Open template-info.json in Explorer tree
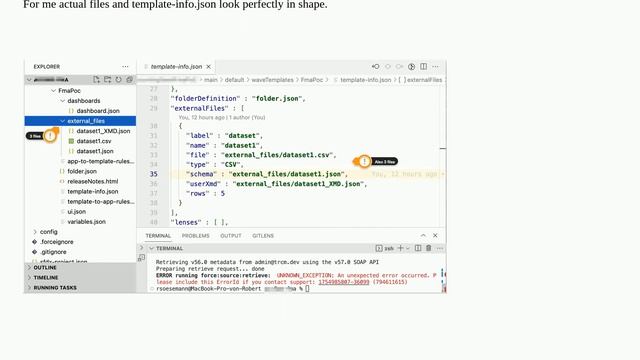This screenshot has width=640, height=360. 93,191
